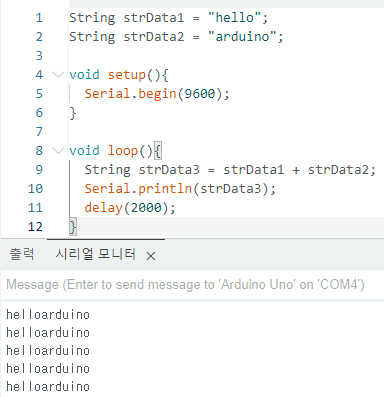Click line number 3 in gutter

pos(39,56)
